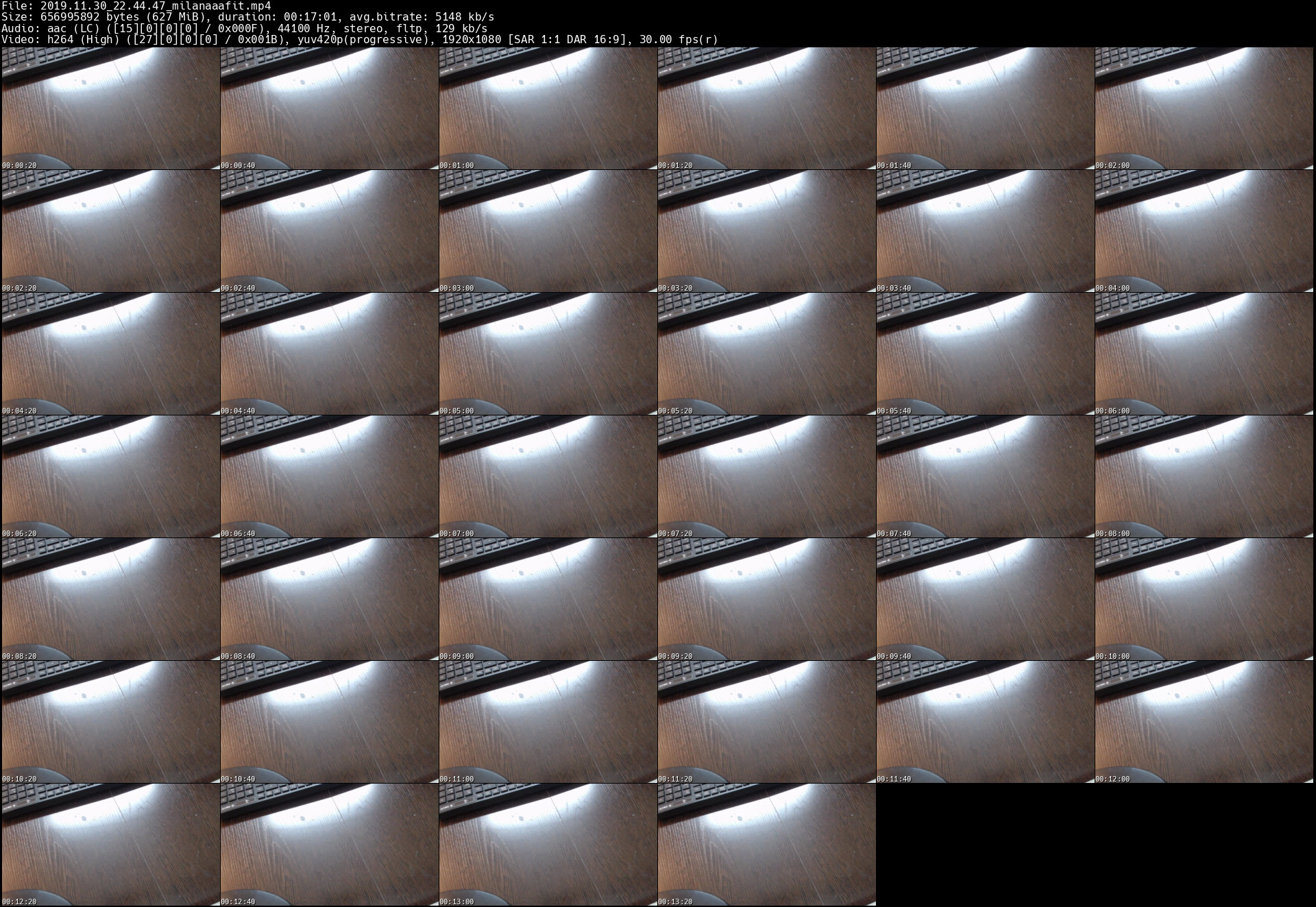This screenshot has height=907, width=1316.
Task: Choose the 00:06:00 frame
Action: 1204,354
